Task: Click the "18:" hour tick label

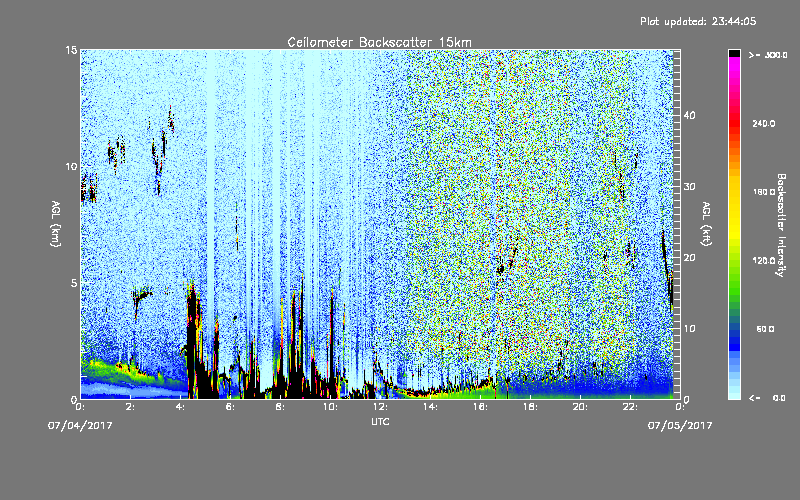Action: coord(530,407)
